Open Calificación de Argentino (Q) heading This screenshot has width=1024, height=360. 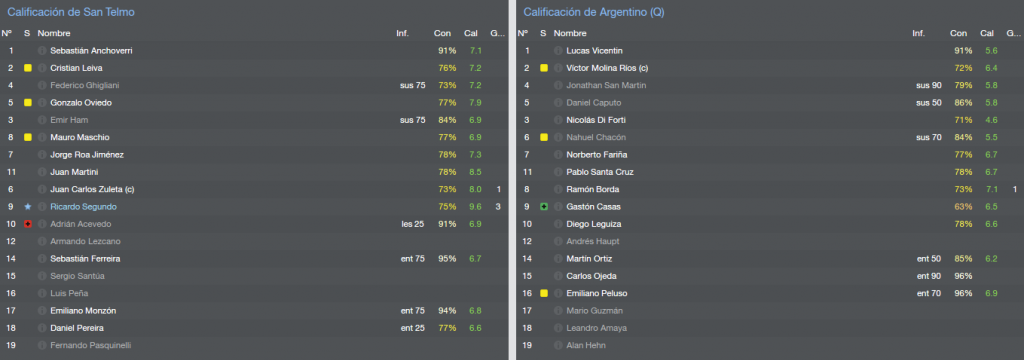click(594, 12)
